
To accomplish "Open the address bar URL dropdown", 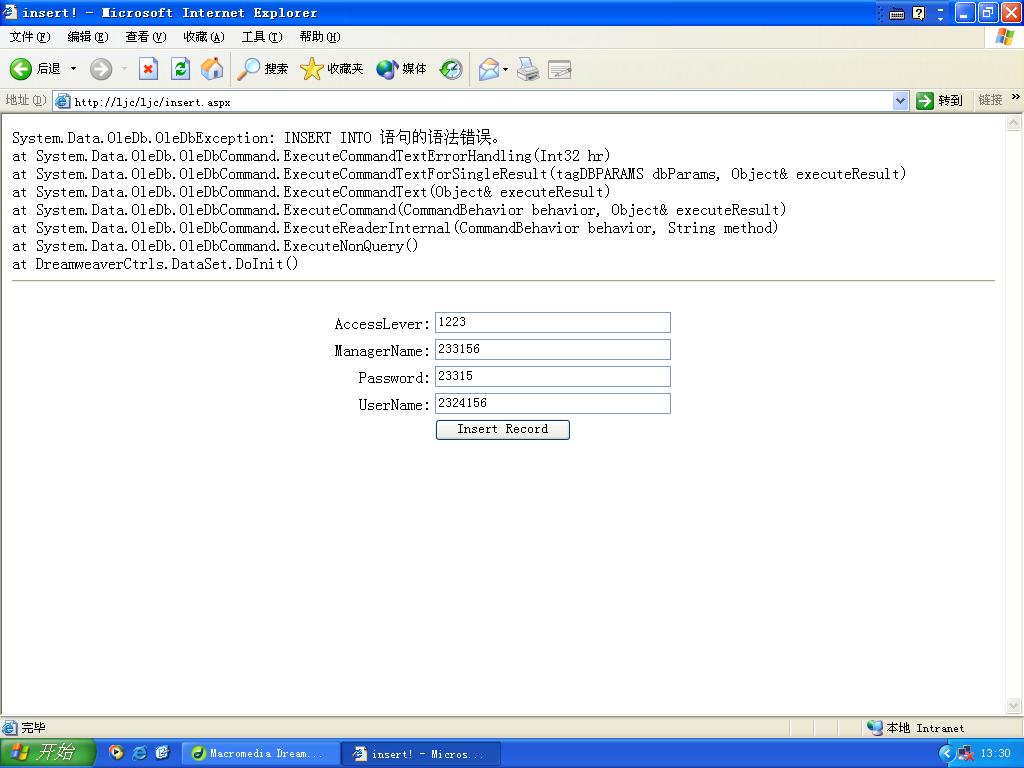I will (900, 101).
